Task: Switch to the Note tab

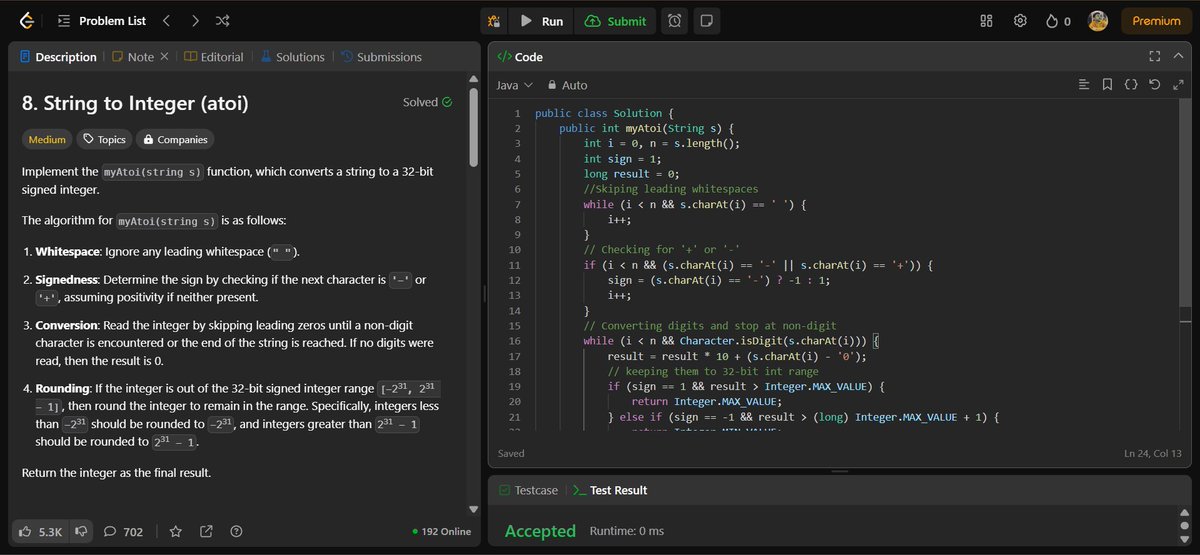Action: [x=133, y=57]
